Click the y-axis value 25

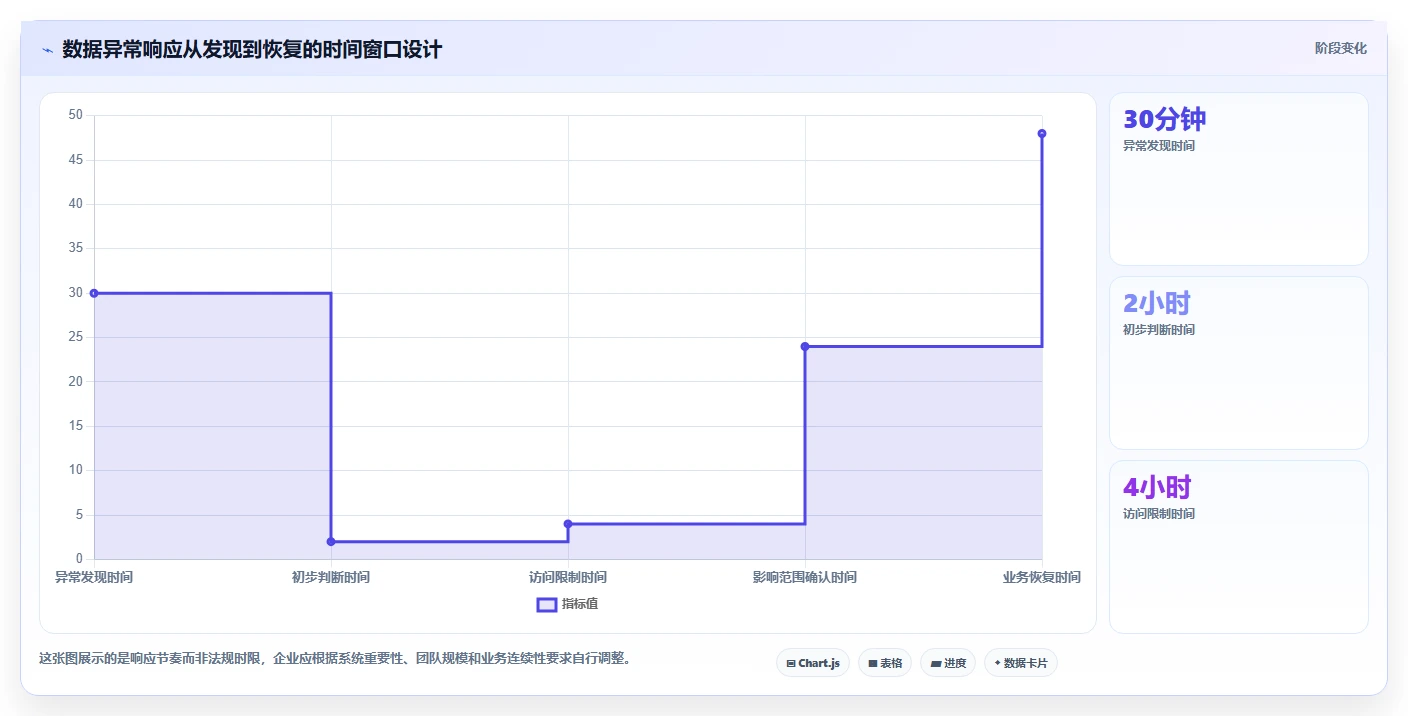click(x=76, y=337)
